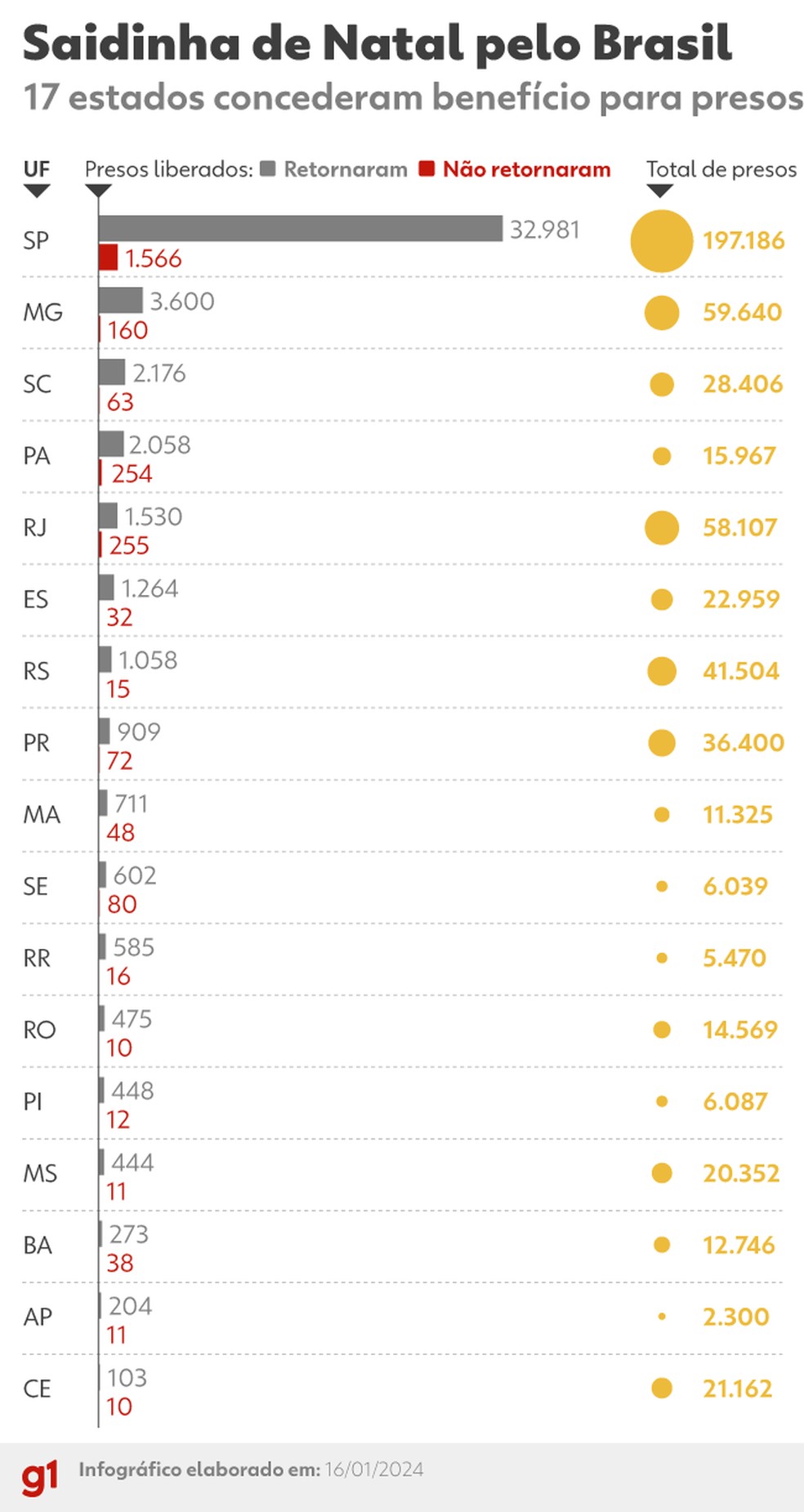This screenshot has width=804, height=1512.
Task: Click the Retornaram legend text
Action: 346,169
